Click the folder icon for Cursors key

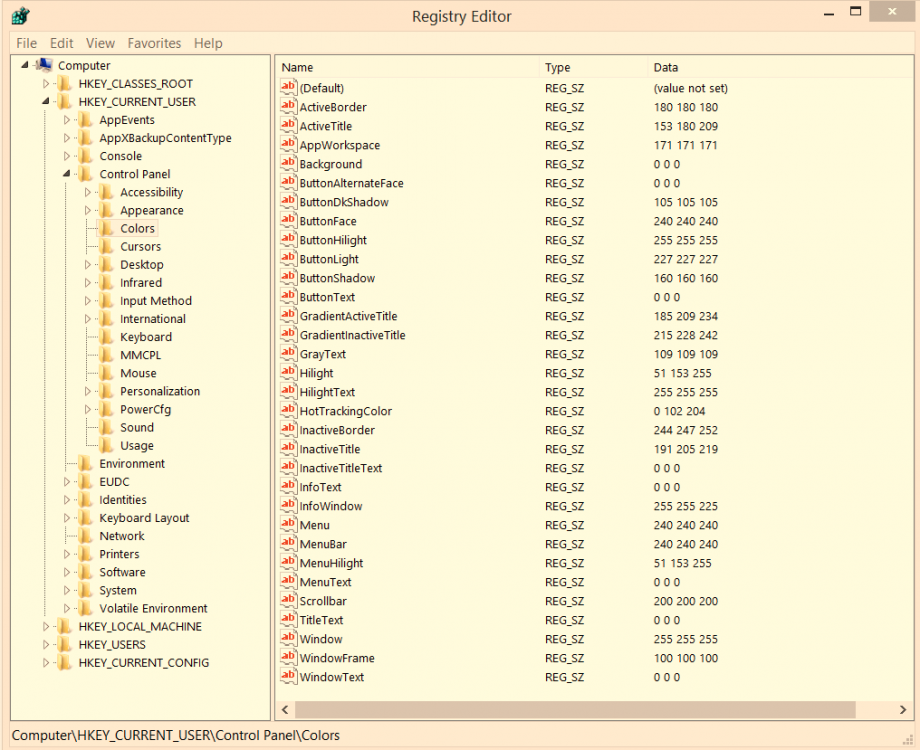pyautogui.click(x=106, y=246)
